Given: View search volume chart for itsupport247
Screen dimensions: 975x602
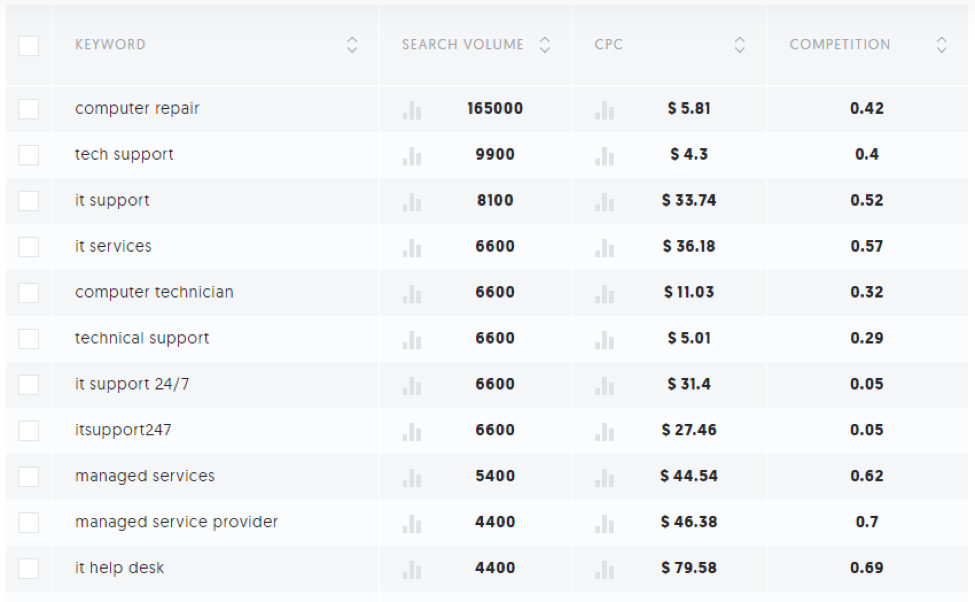Looking at the screenshot, I should (412, 431).
